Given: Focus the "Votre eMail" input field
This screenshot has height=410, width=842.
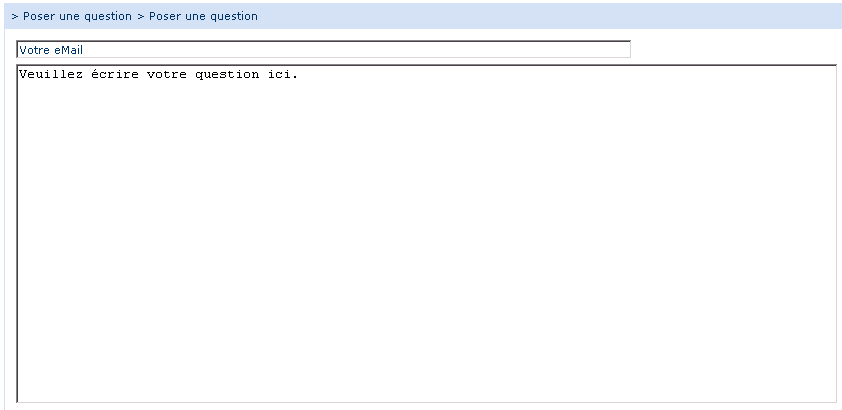Looking at the screenshot, I should click(x=323, y=49).
